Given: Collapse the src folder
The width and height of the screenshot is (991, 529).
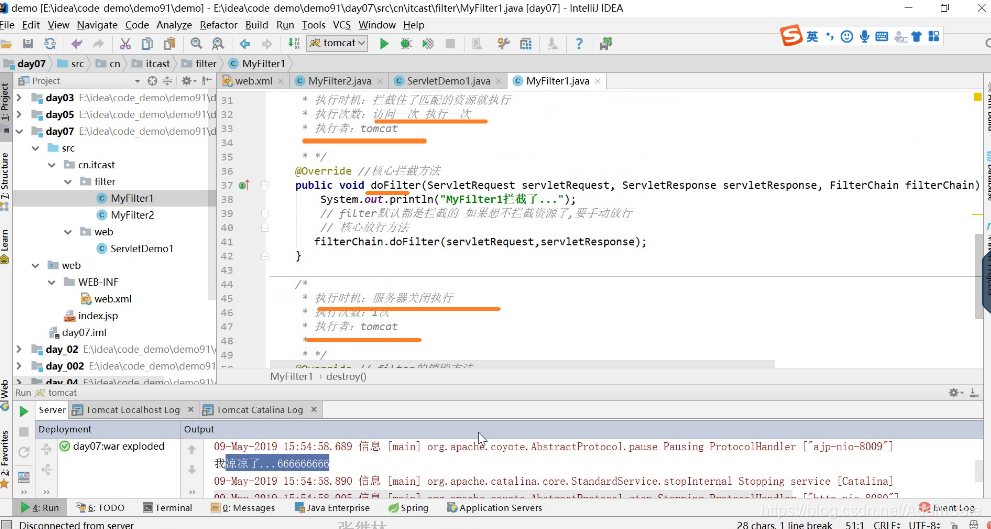Looking at the screenshot, I should coord(35,148).
